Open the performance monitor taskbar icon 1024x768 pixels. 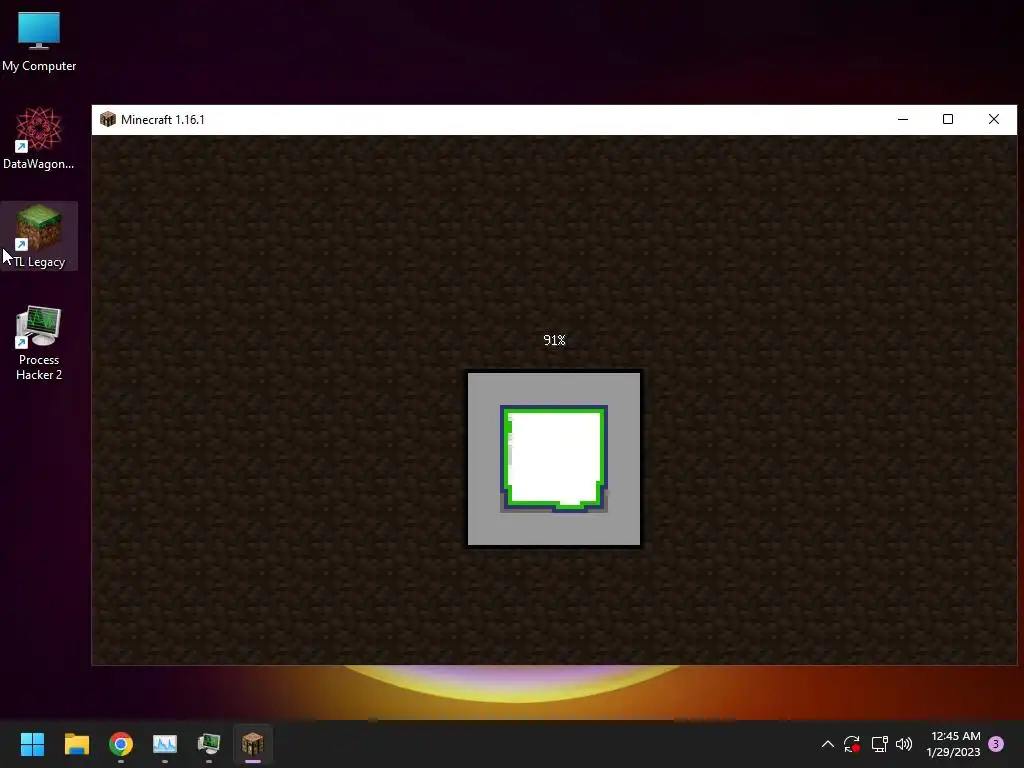click(x=165, y=744)
